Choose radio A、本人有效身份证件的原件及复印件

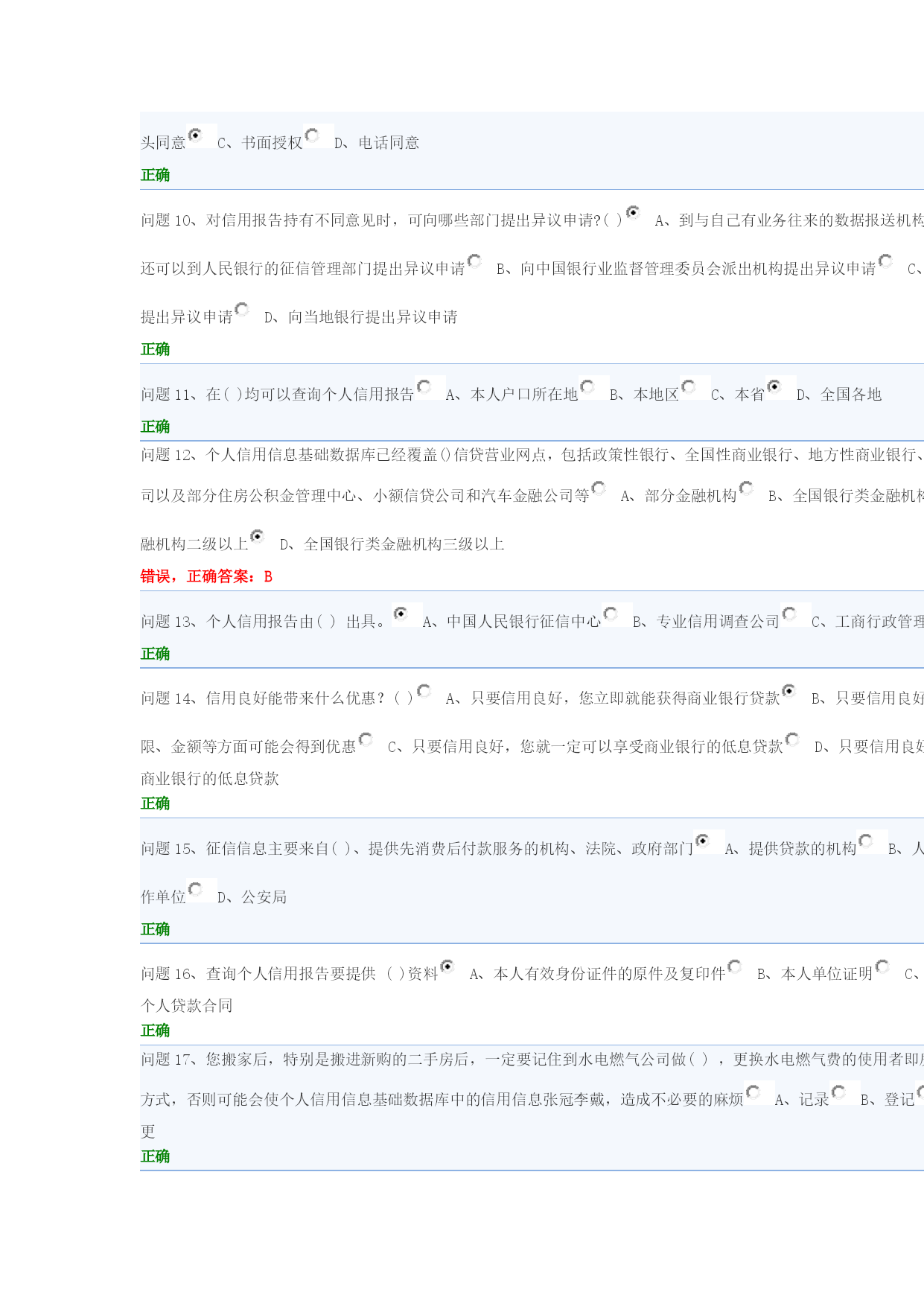(447, 966)
